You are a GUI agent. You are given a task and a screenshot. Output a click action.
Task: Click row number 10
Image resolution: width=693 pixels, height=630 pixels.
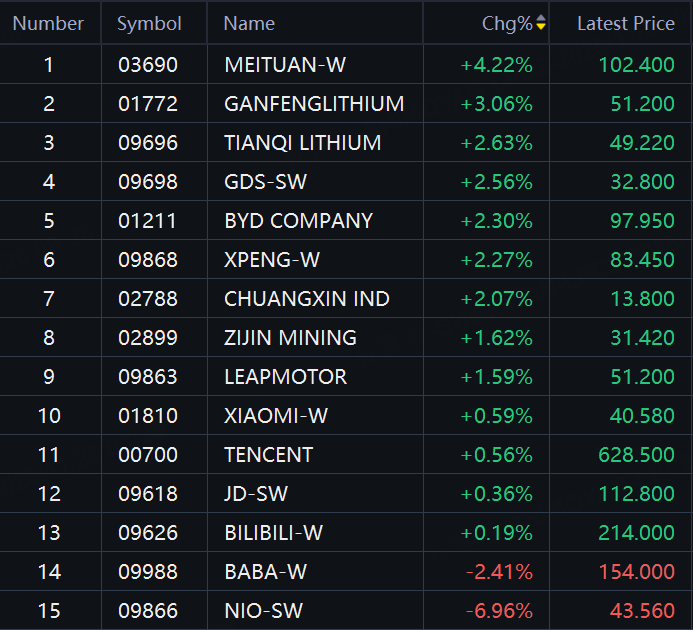tap(49, 416)
